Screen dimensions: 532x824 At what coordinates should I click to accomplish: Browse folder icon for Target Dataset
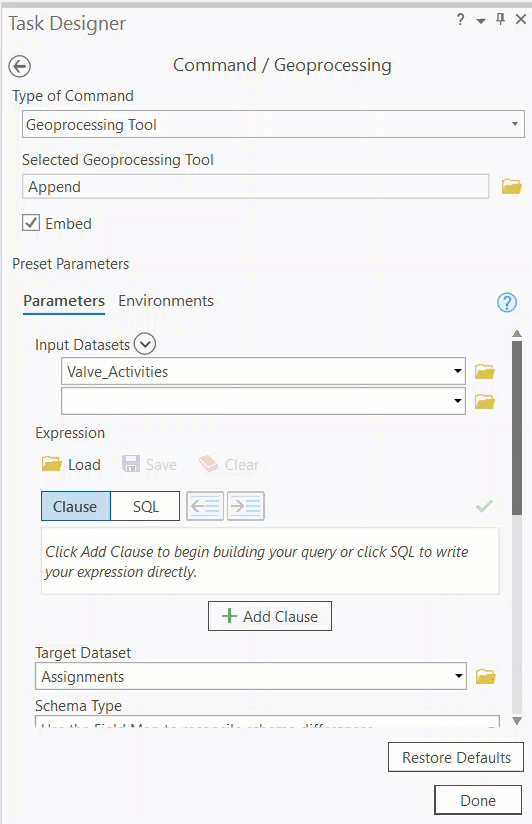point(485,676)
